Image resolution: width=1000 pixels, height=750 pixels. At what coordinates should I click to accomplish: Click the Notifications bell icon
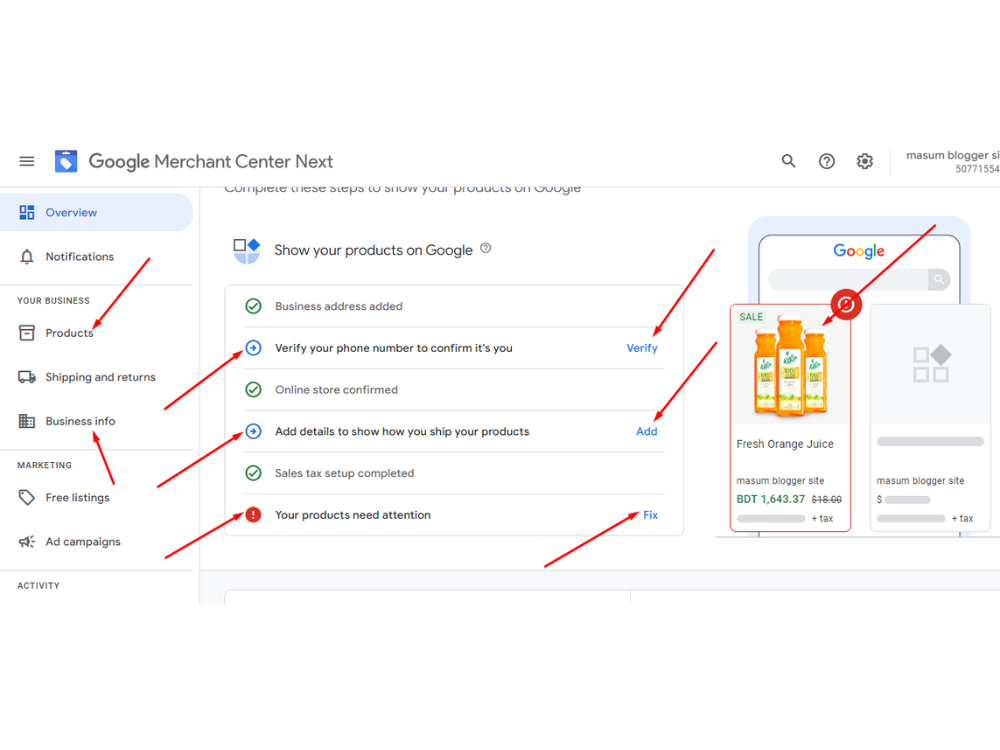coord(27,257)
